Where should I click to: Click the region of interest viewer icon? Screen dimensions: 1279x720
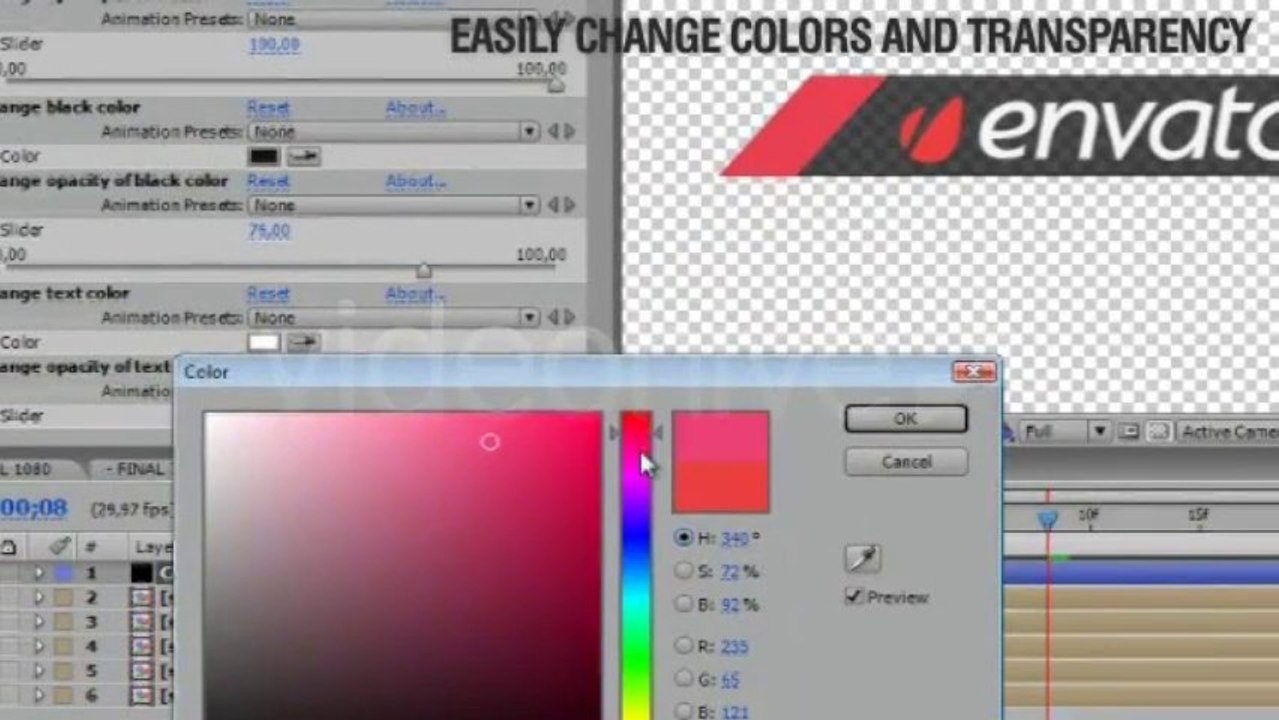pos(1129,432)
